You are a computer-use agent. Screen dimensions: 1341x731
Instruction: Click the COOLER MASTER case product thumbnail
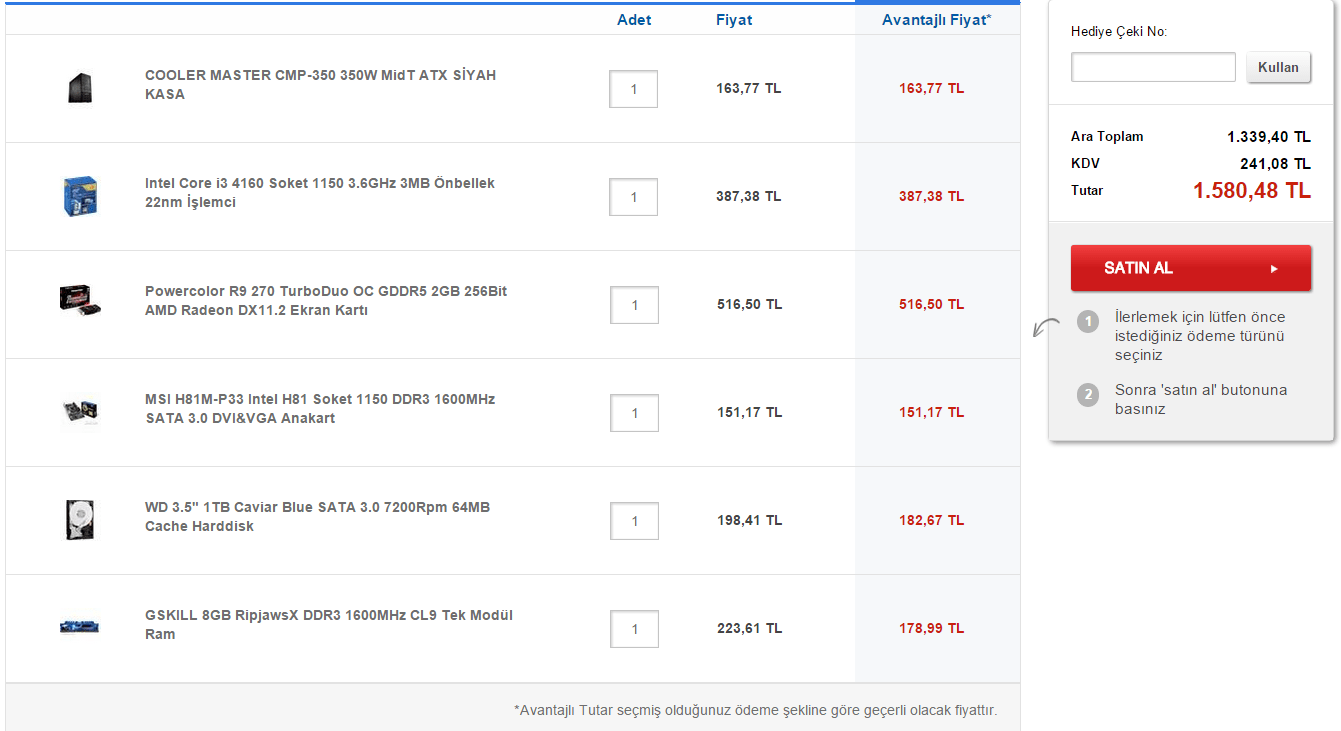(x=80, y=87)
